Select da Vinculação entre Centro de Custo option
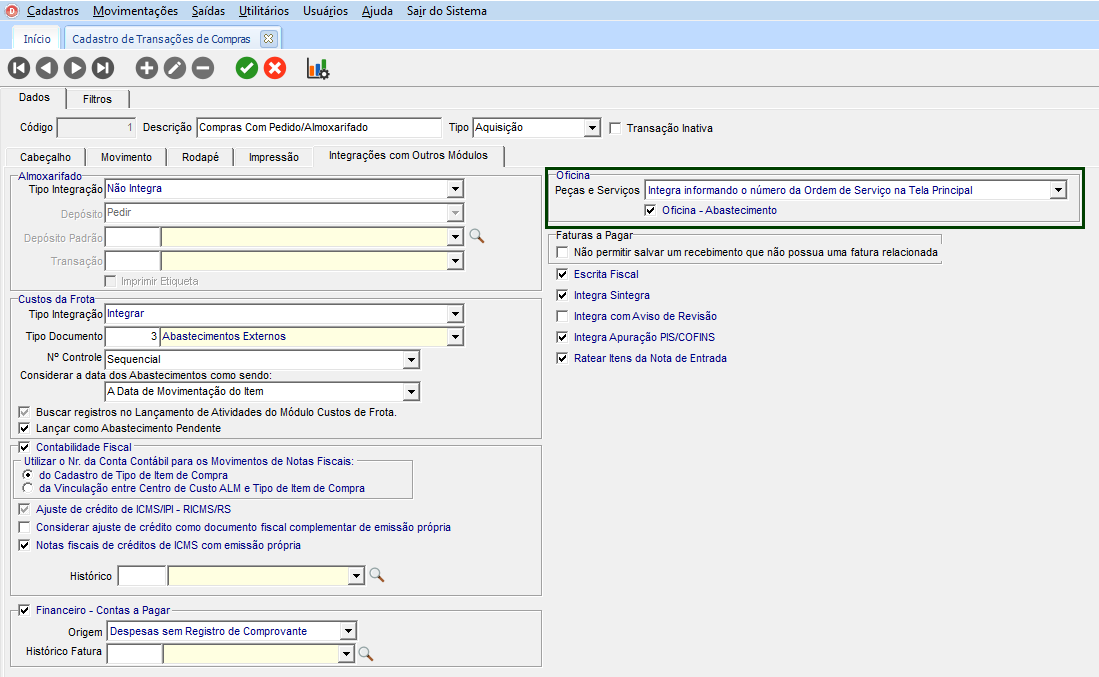 tap(28, 488)
